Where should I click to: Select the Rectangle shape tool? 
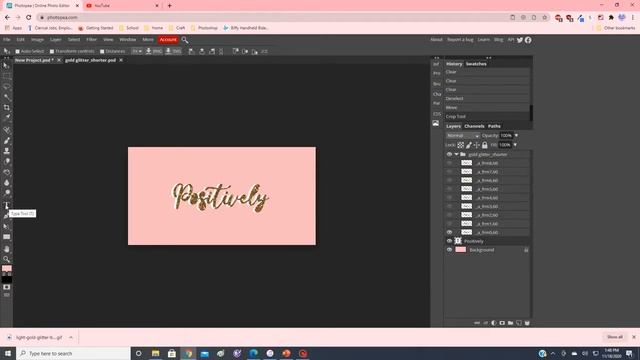tap(6, 237)
